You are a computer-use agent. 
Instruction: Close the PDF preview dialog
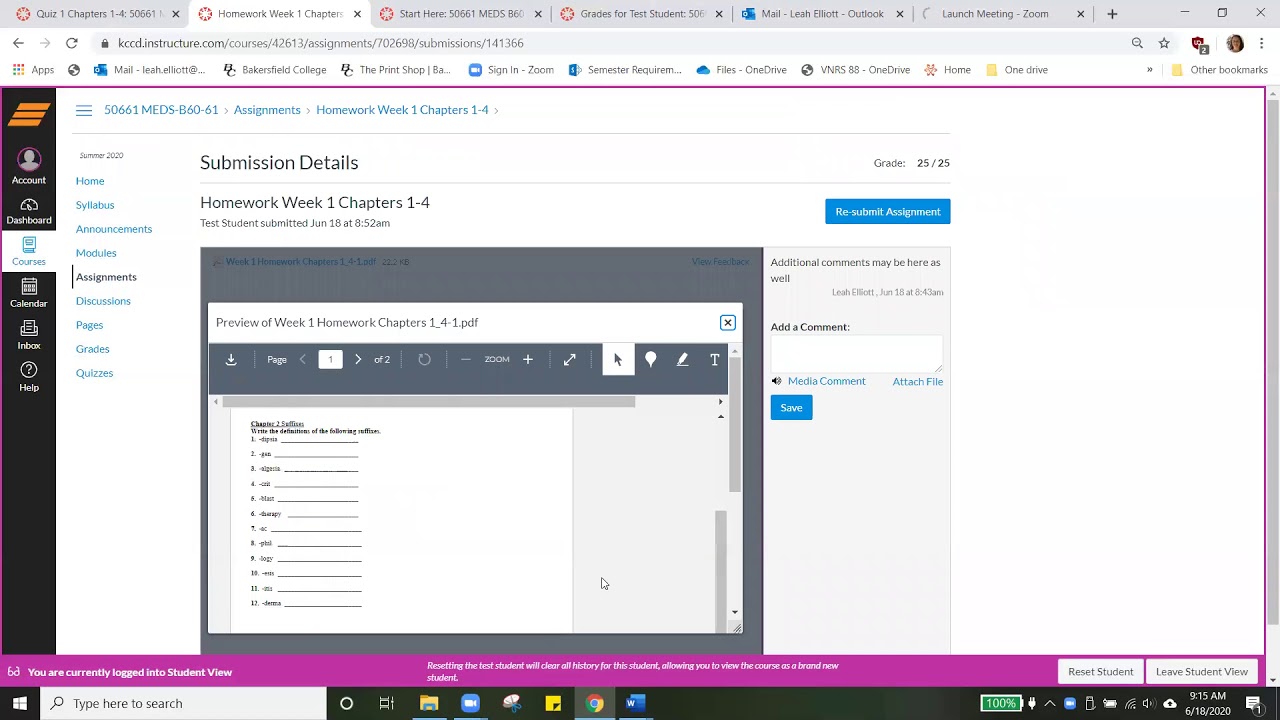coord(728,322)
